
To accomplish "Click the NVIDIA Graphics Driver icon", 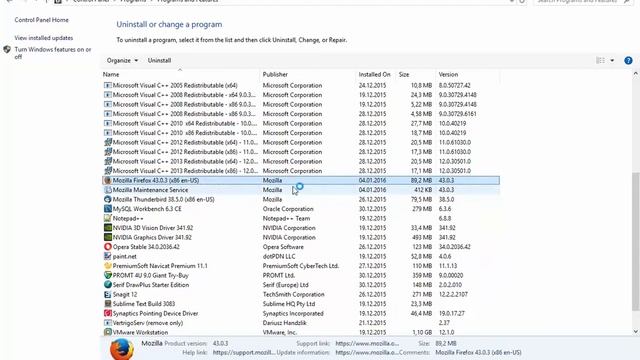I will [x=107, y=237].
